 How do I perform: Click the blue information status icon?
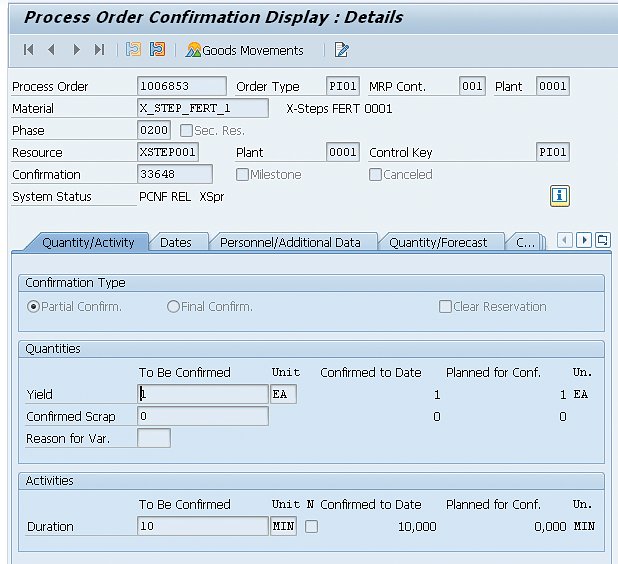coord(560,196)
